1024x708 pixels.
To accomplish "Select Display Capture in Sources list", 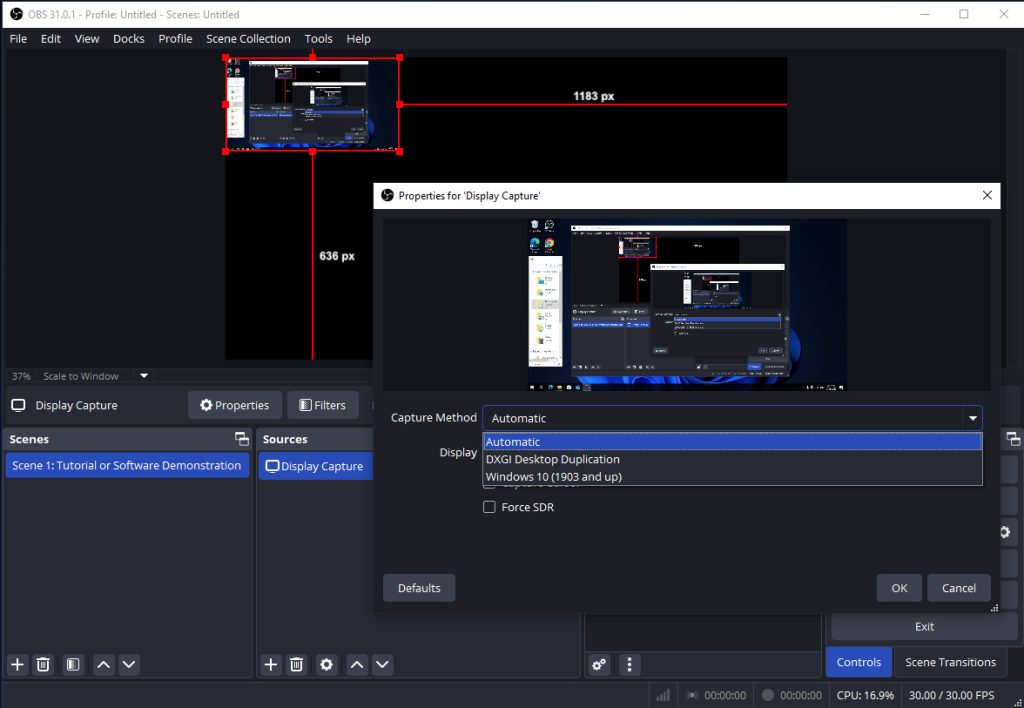I will point(316,466).
